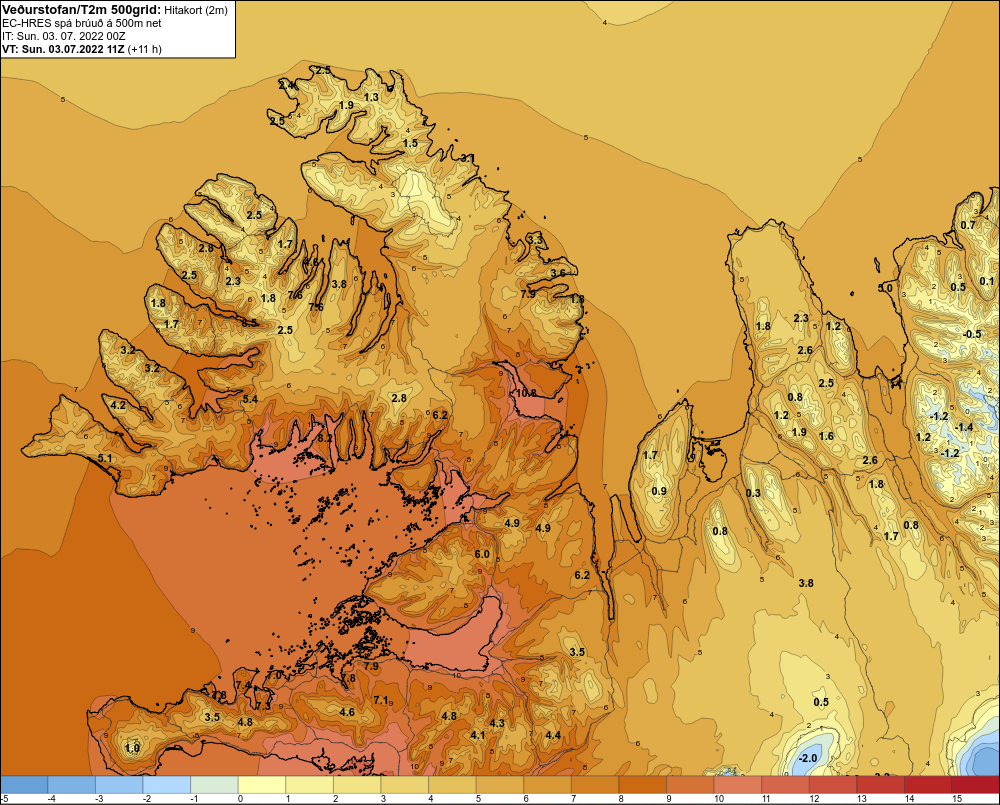
Task: Click the 2.4 temperature value
Action: click(286, 84)
